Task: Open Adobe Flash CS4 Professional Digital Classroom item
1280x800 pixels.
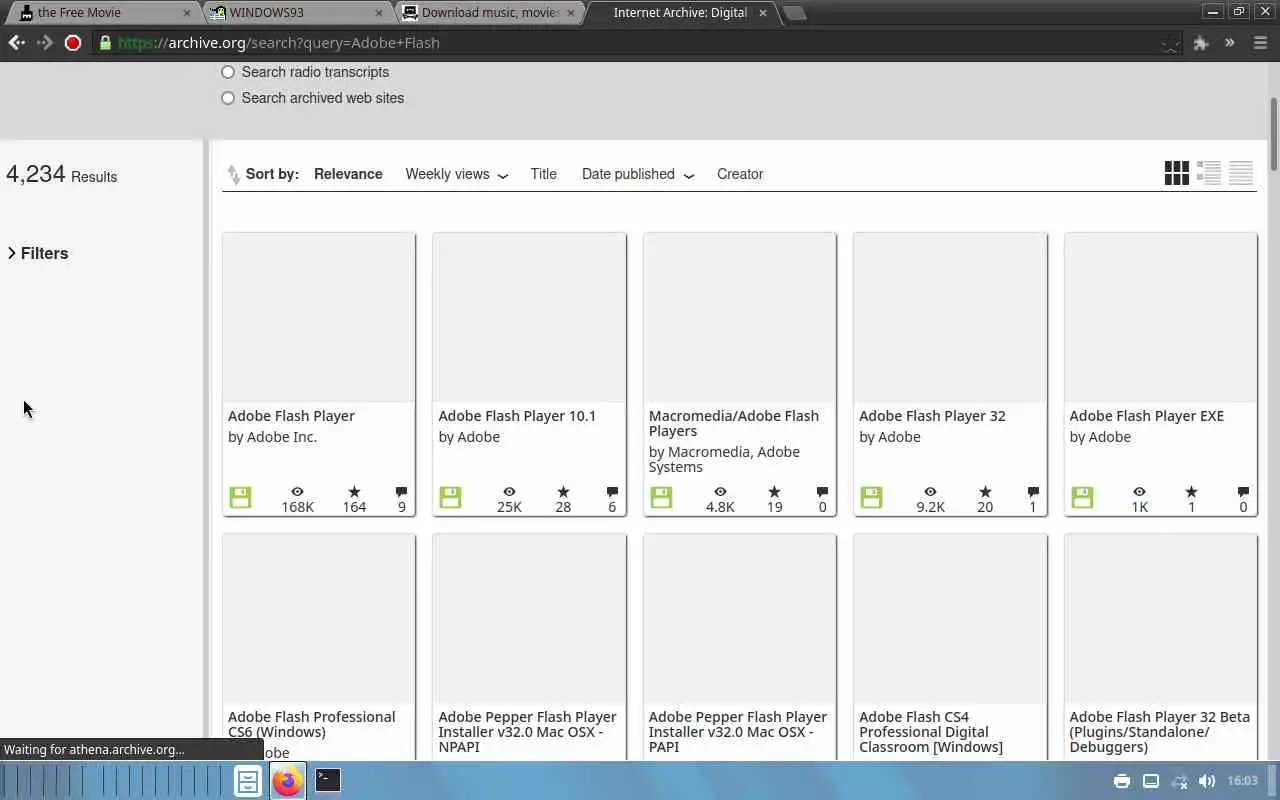Action: pos(931,732)
